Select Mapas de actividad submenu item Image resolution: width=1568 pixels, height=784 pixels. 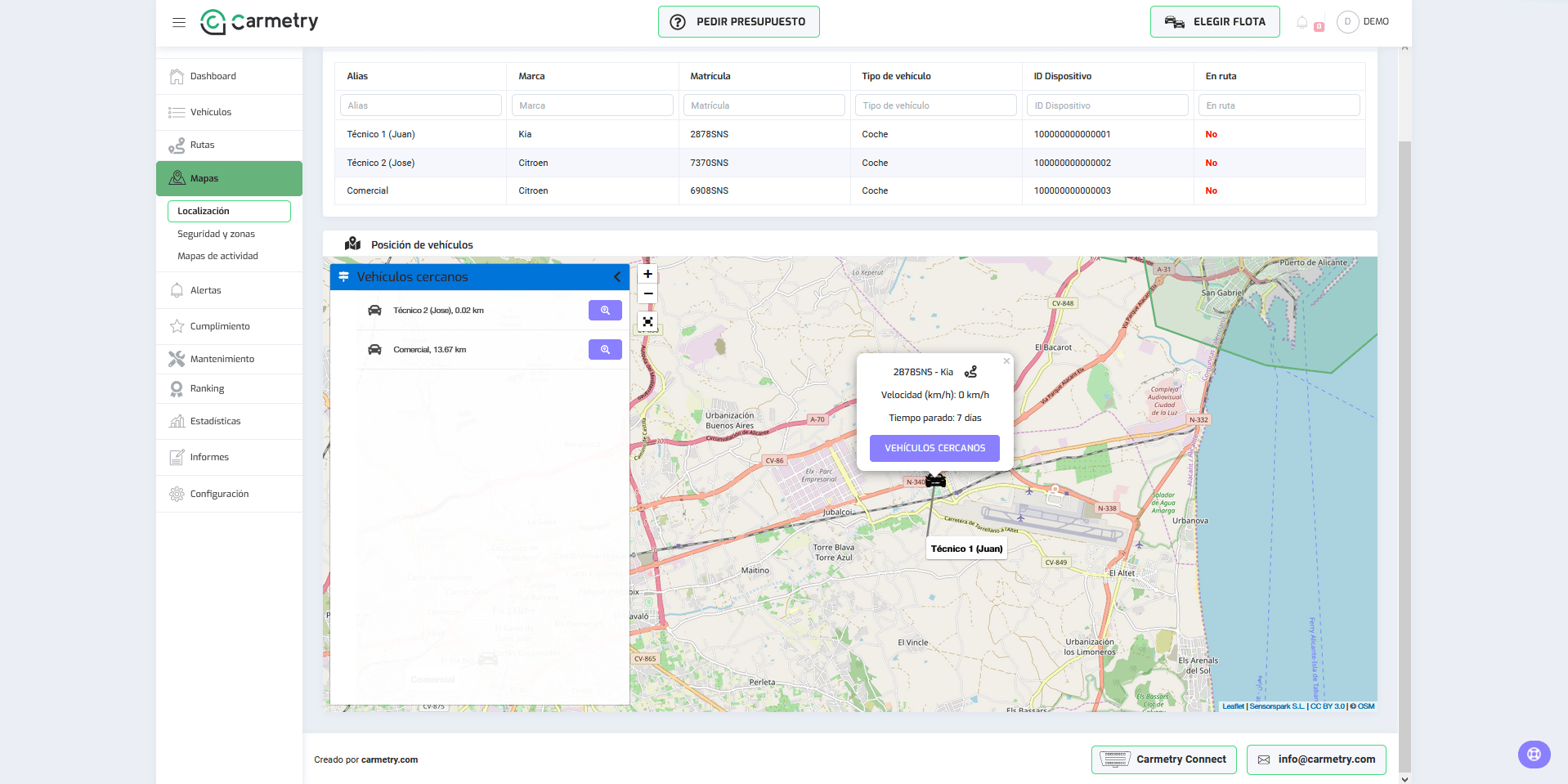[x=217, y=256]
